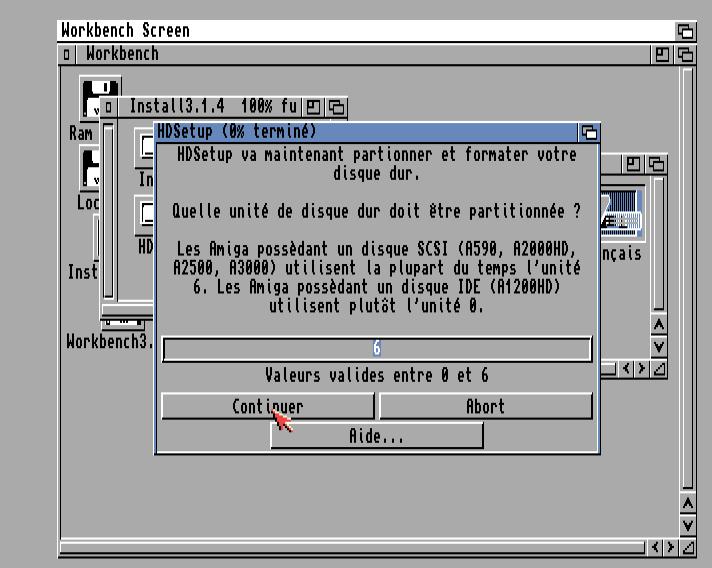Click the Install3.1.4 window zoom gadget
Image resolution: width=712 pixels, height=568 pixels.
pos(313,107)
